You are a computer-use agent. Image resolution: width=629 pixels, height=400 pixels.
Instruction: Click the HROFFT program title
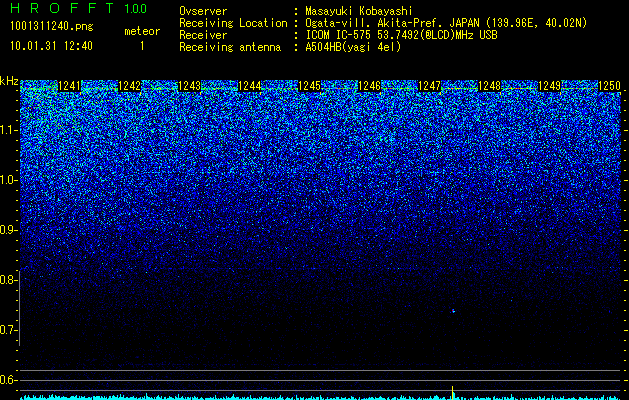[x=62, y=8]
